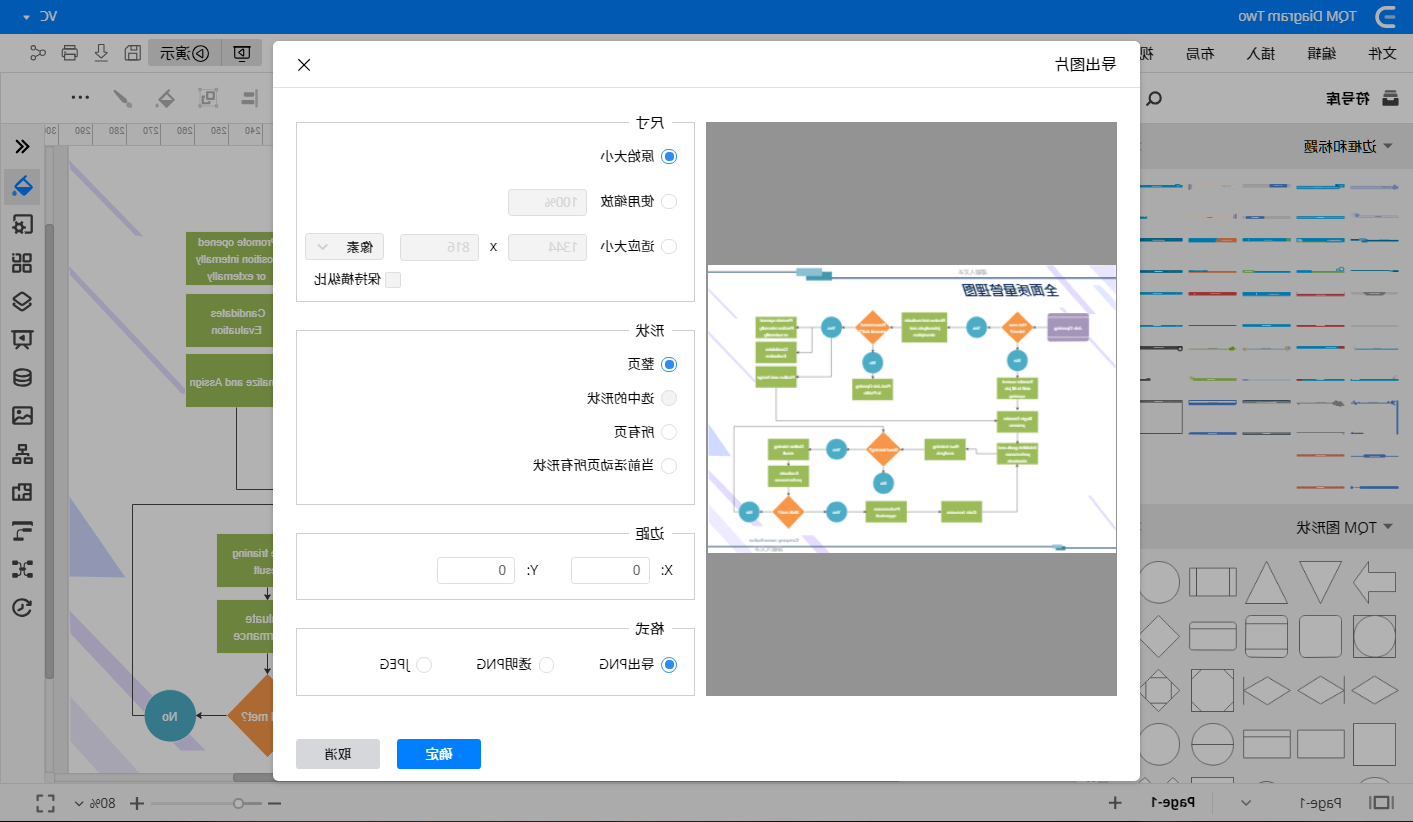The width and height of the screenshot is (1413, 822).
Task: Open the 布局 menu
Action: pos(1199,53)
